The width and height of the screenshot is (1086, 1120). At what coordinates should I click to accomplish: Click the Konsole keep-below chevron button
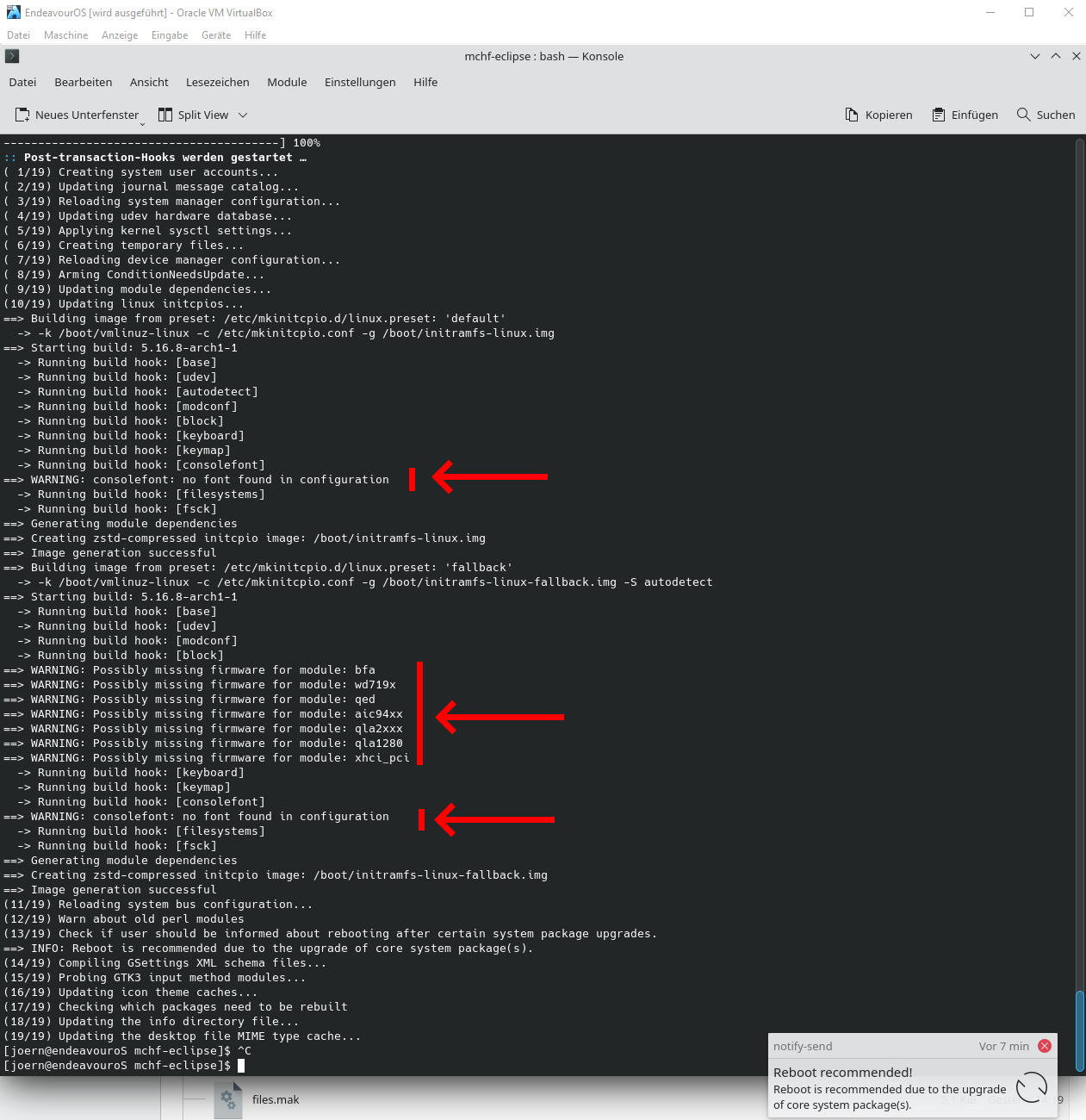tap(1035, 56)
